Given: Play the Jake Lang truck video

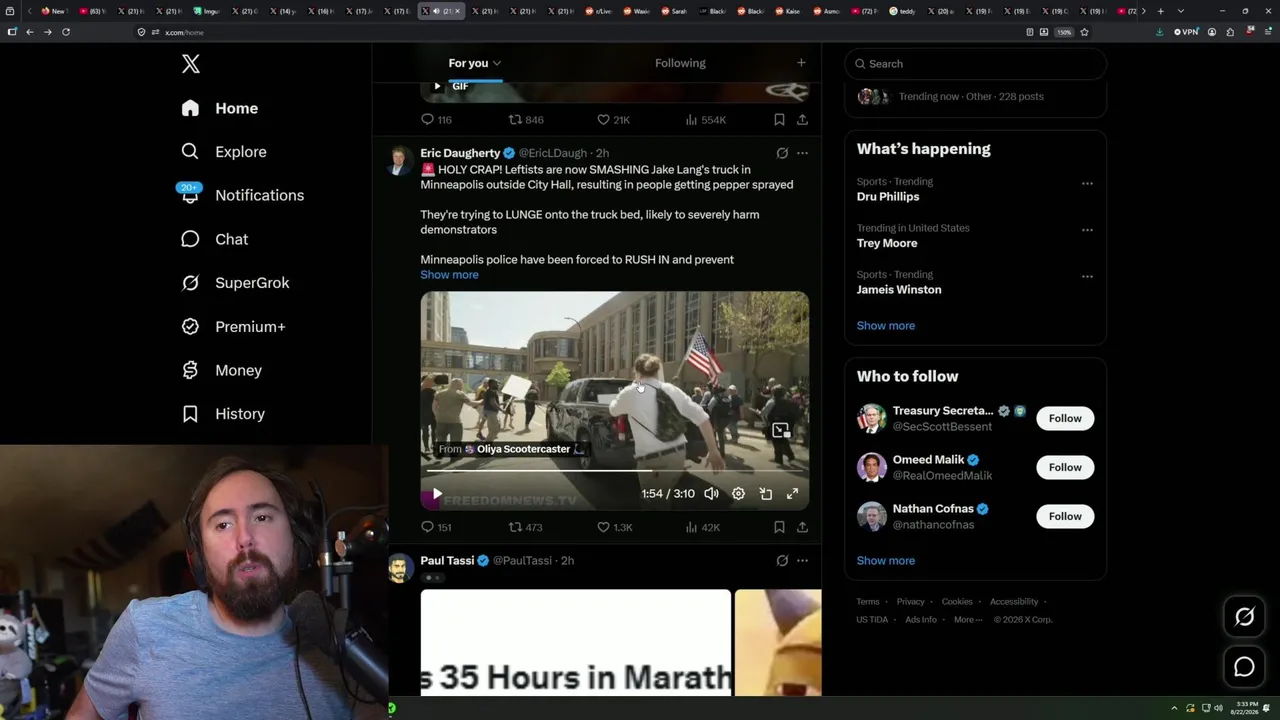Looking at the screenshot, I should tap(437, 494).
